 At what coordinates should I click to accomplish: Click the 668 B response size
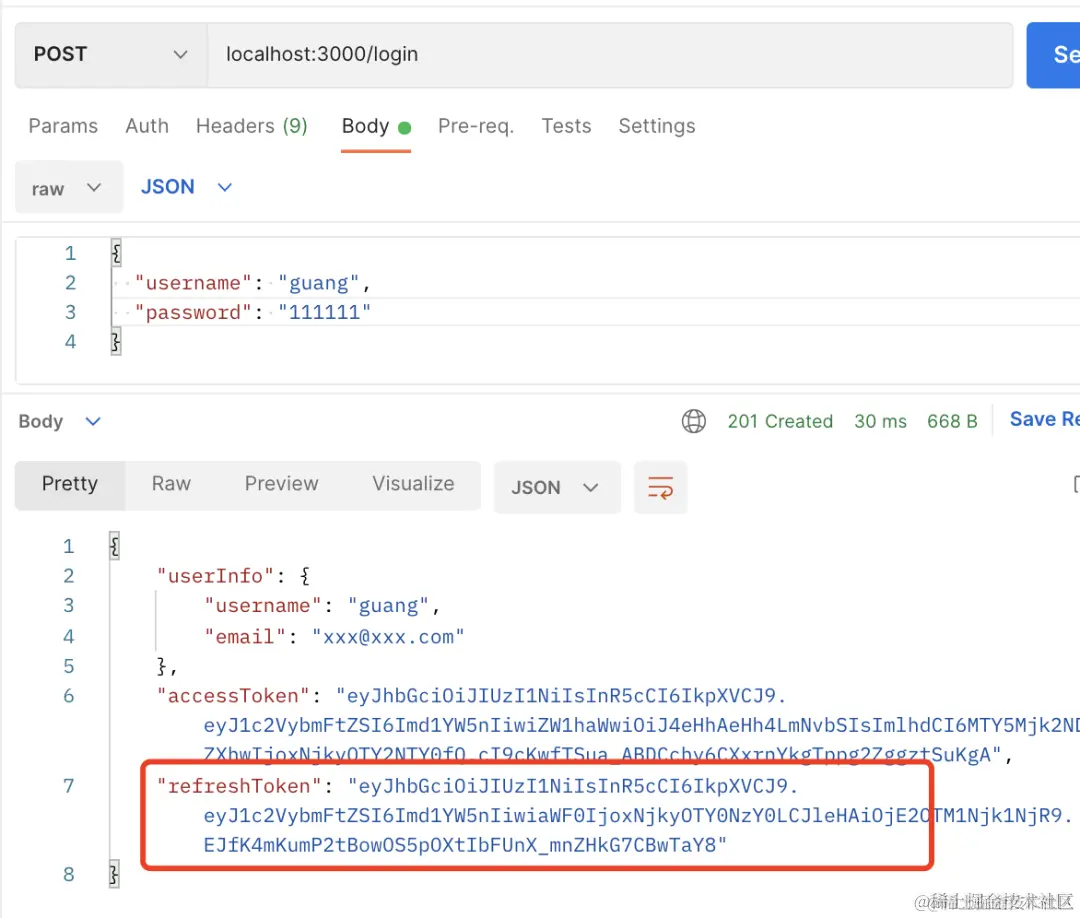952,421
